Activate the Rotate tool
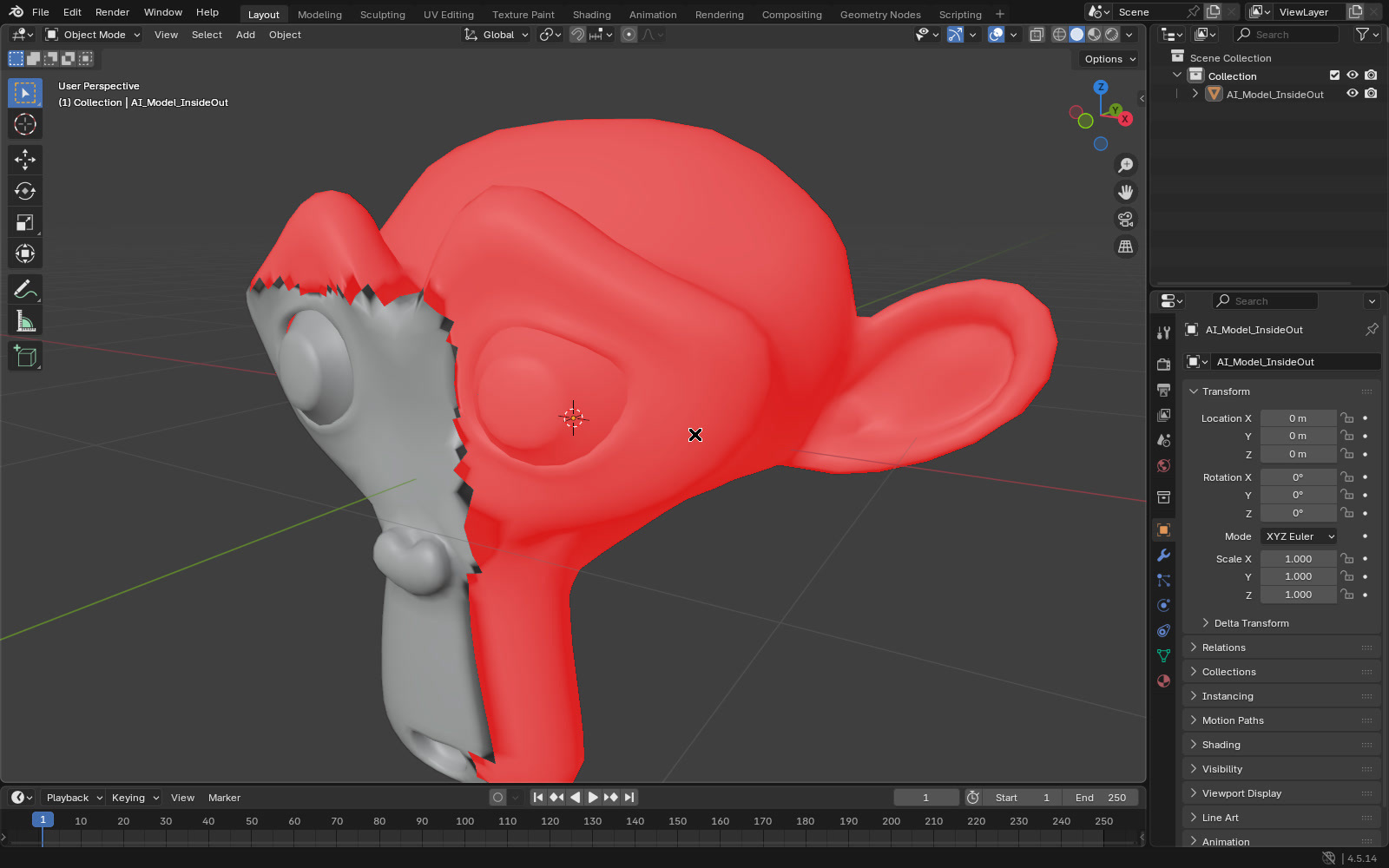 point(25,191)
